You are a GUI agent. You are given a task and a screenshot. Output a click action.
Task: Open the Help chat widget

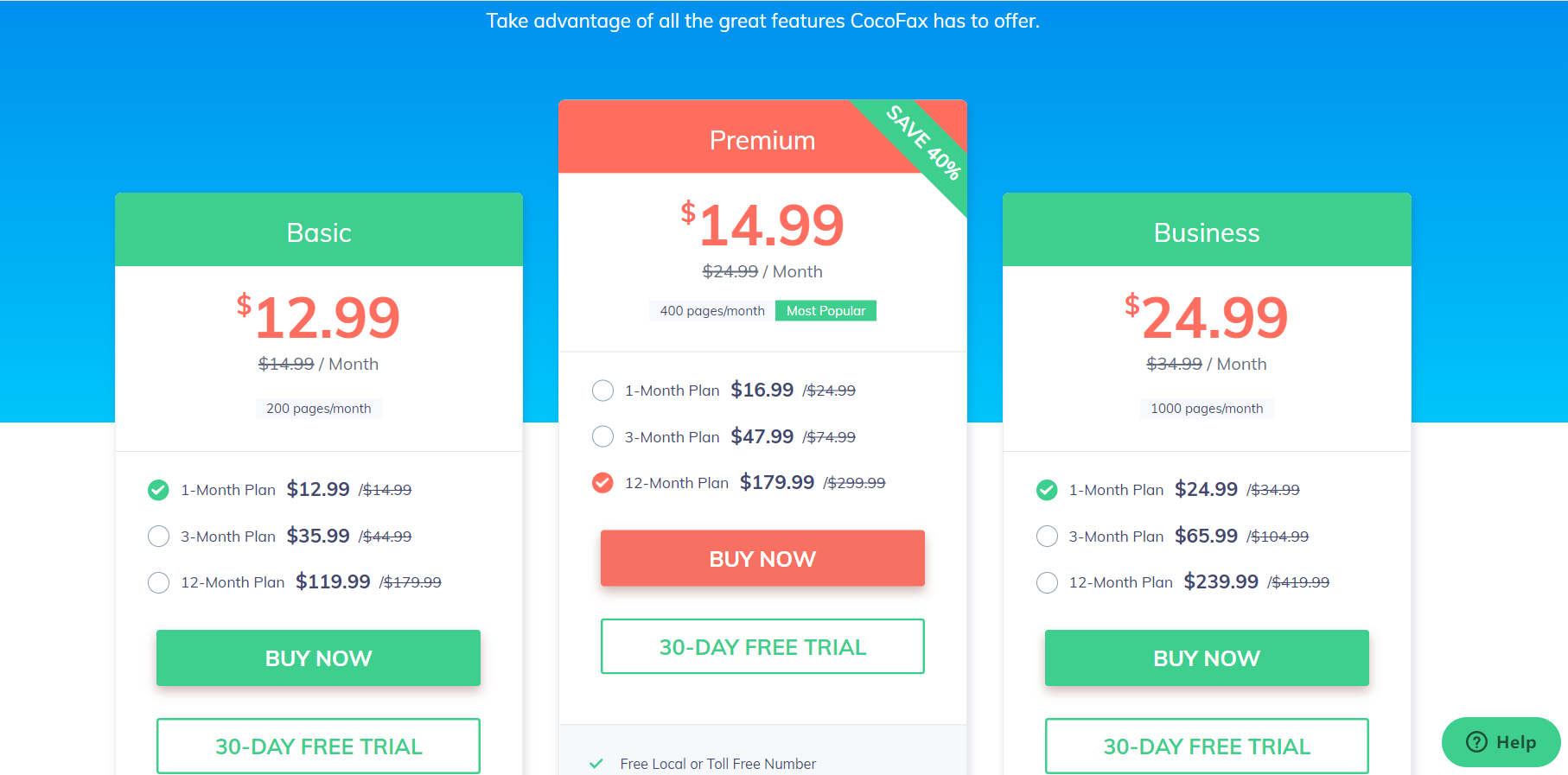pyautogui.click(x=1501, y=742)
